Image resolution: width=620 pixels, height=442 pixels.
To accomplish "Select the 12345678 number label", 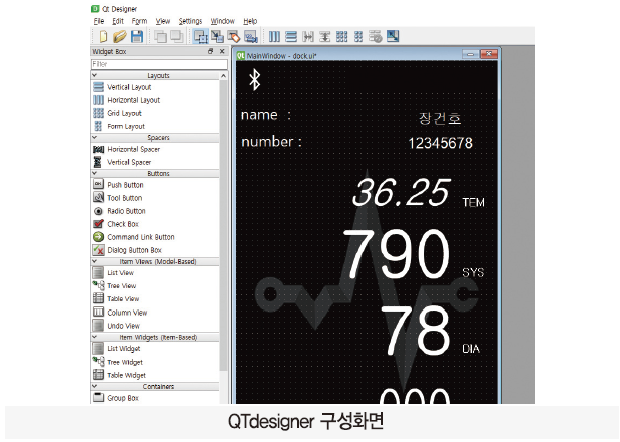I will (x=440, y=143).
